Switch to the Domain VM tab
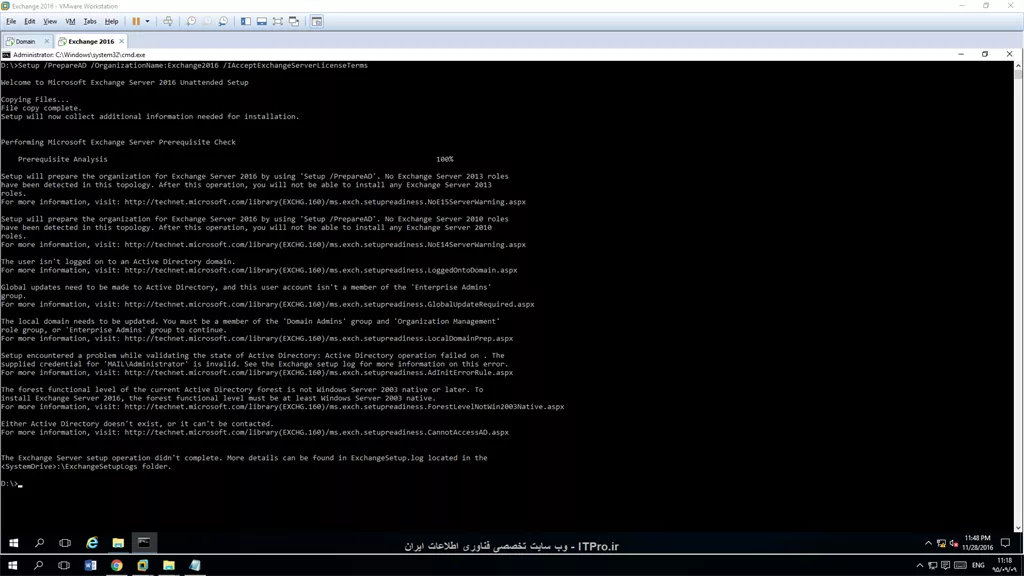 point(25,41)
